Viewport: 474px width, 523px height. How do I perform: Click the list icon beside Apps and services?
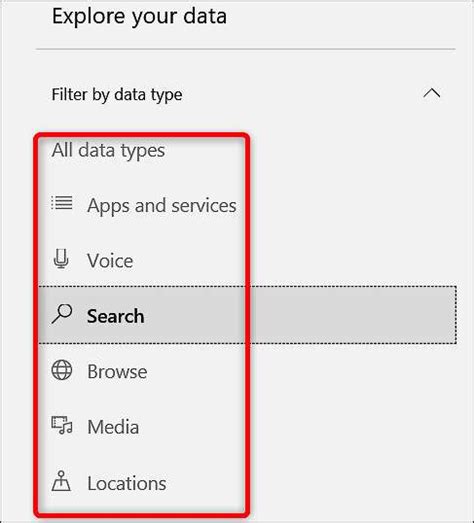[x=62, y=202]
